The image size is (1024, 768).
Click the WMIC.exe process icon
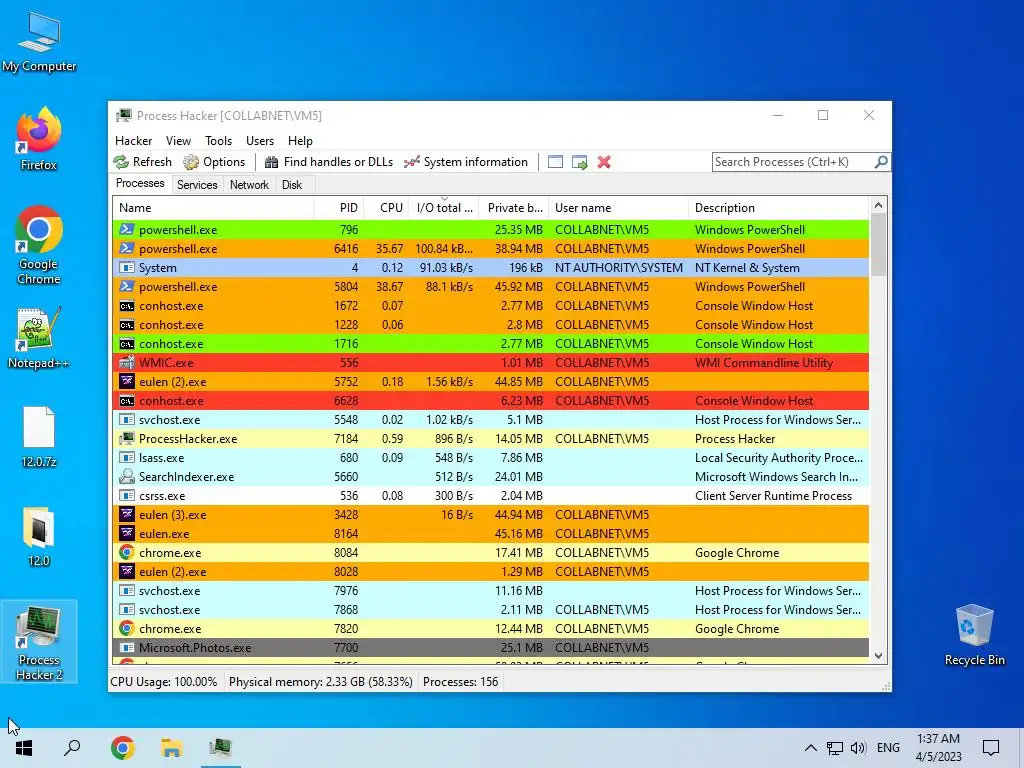[x=127, y=362]
